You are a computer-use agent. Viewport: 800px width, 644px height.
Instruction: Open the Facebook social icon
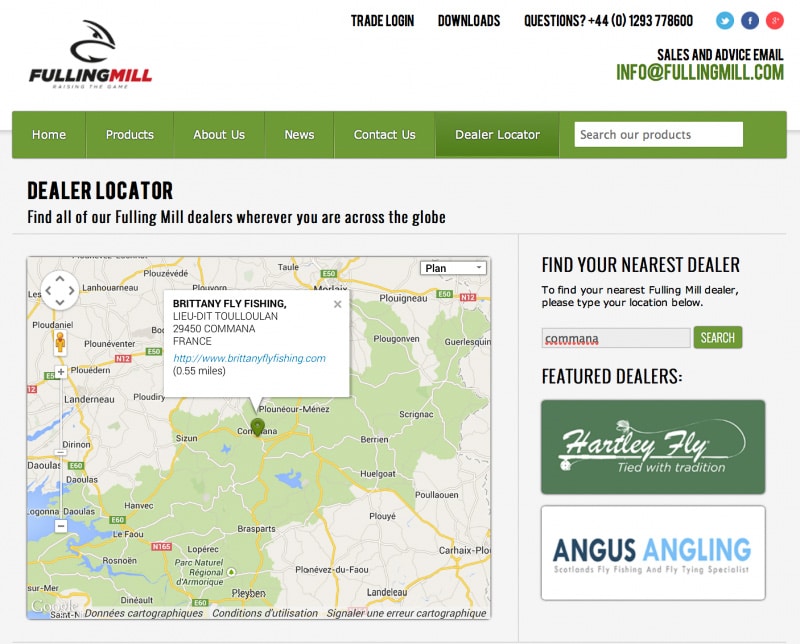point(750,21)
